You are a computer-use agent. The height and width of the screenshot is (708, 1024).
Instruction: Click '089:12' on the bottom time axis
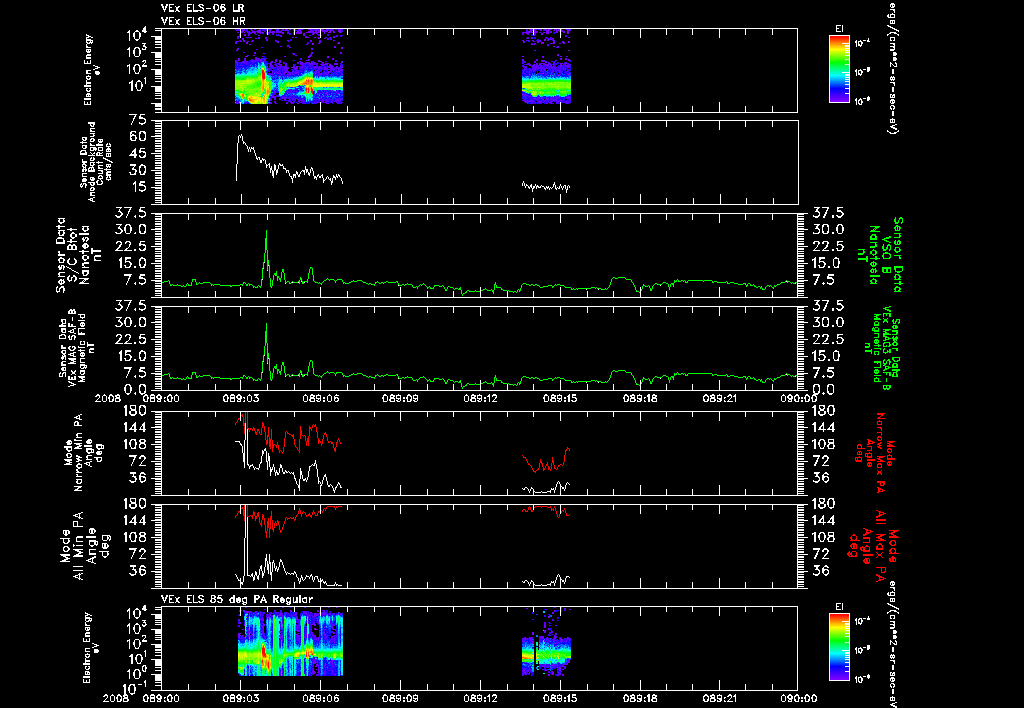481,698
